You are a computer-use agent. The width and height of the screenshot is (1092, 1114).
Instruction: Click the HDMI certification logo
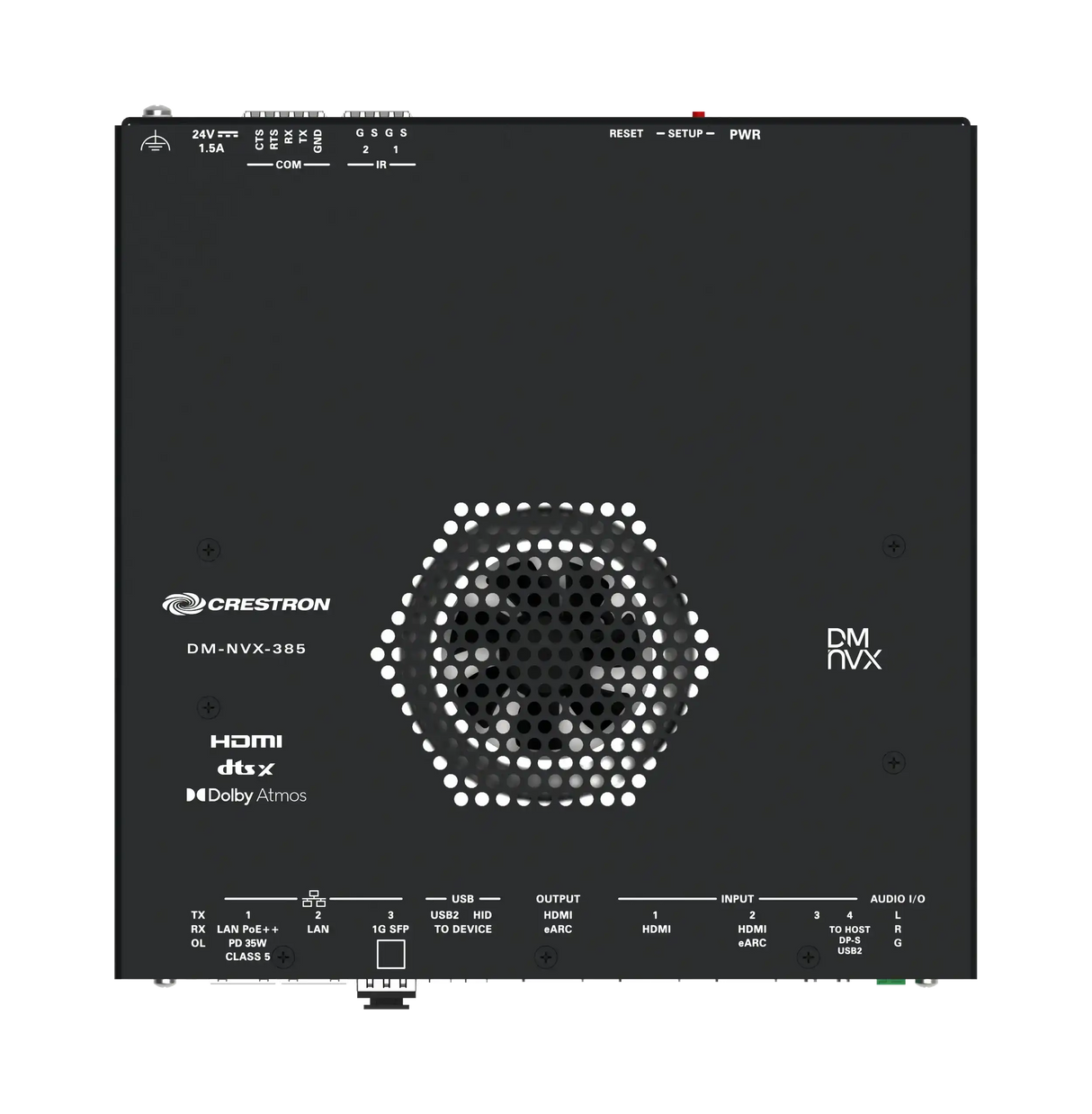coord(246,741)
